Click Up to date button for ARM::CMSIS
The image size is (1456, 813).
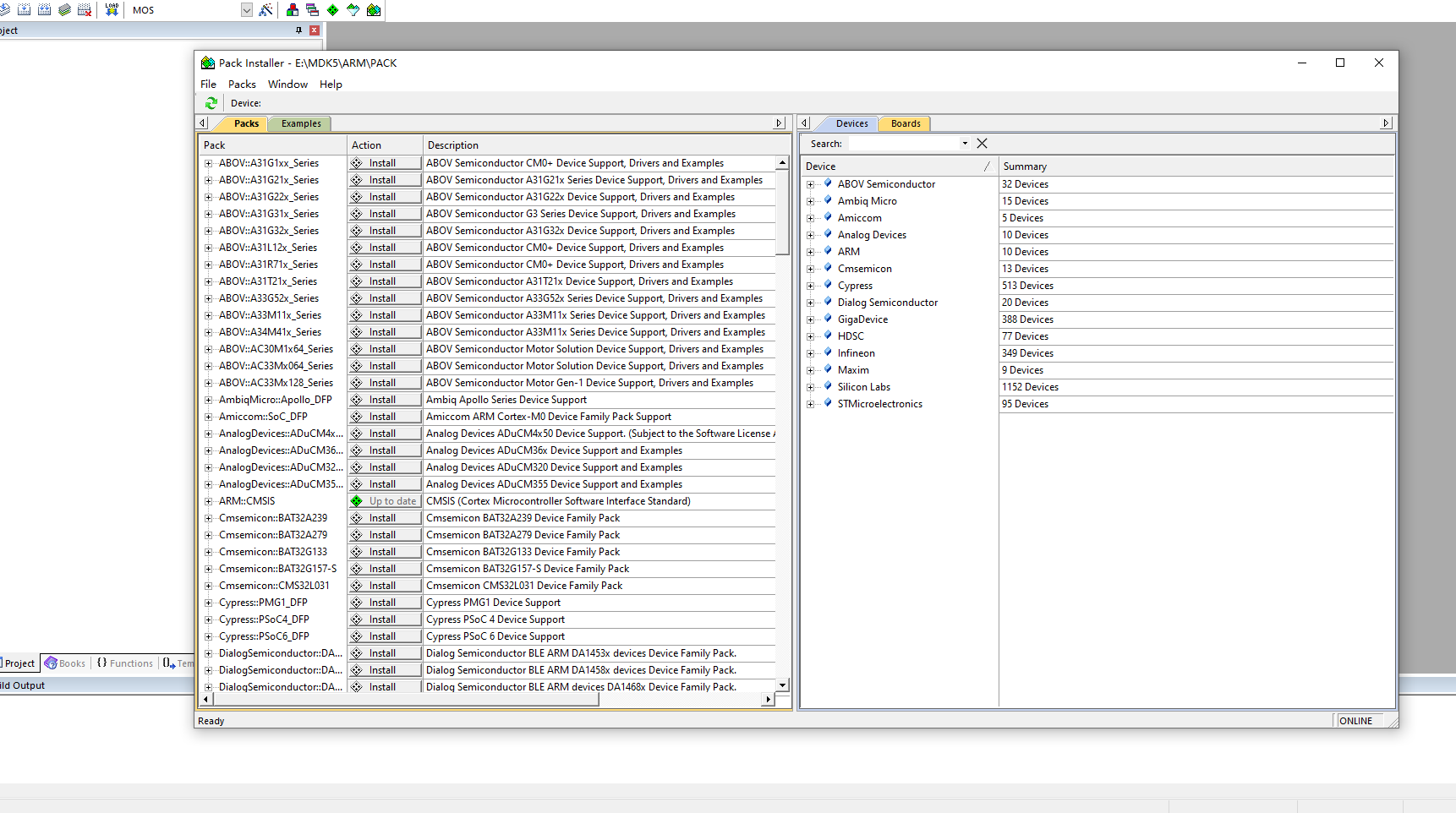[x=385, y=501]
